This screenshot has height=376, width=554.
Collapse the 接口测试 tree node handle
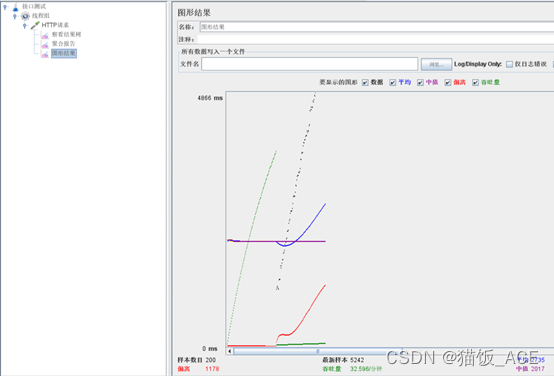5,7
